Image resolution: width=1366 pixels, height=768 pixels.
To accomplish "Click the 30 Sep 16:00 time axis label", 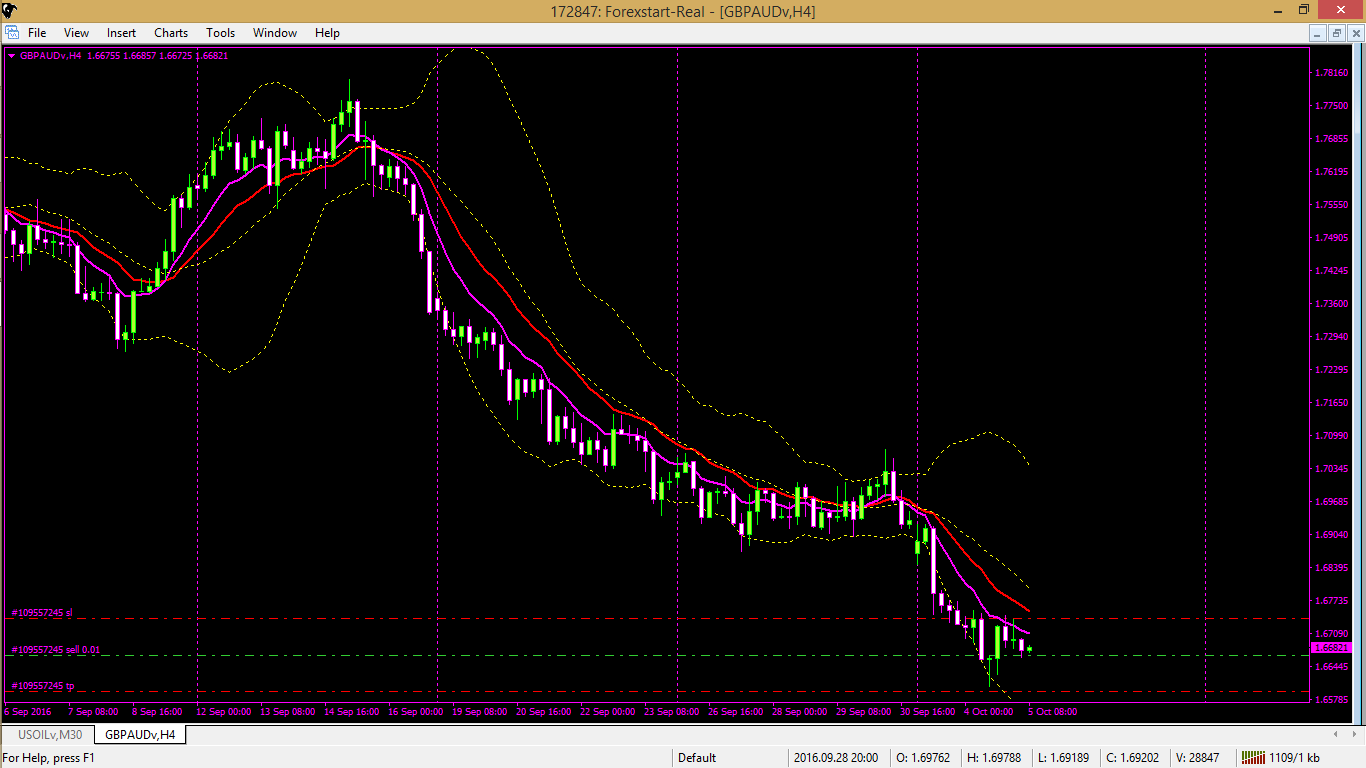I will click(928, 712).
